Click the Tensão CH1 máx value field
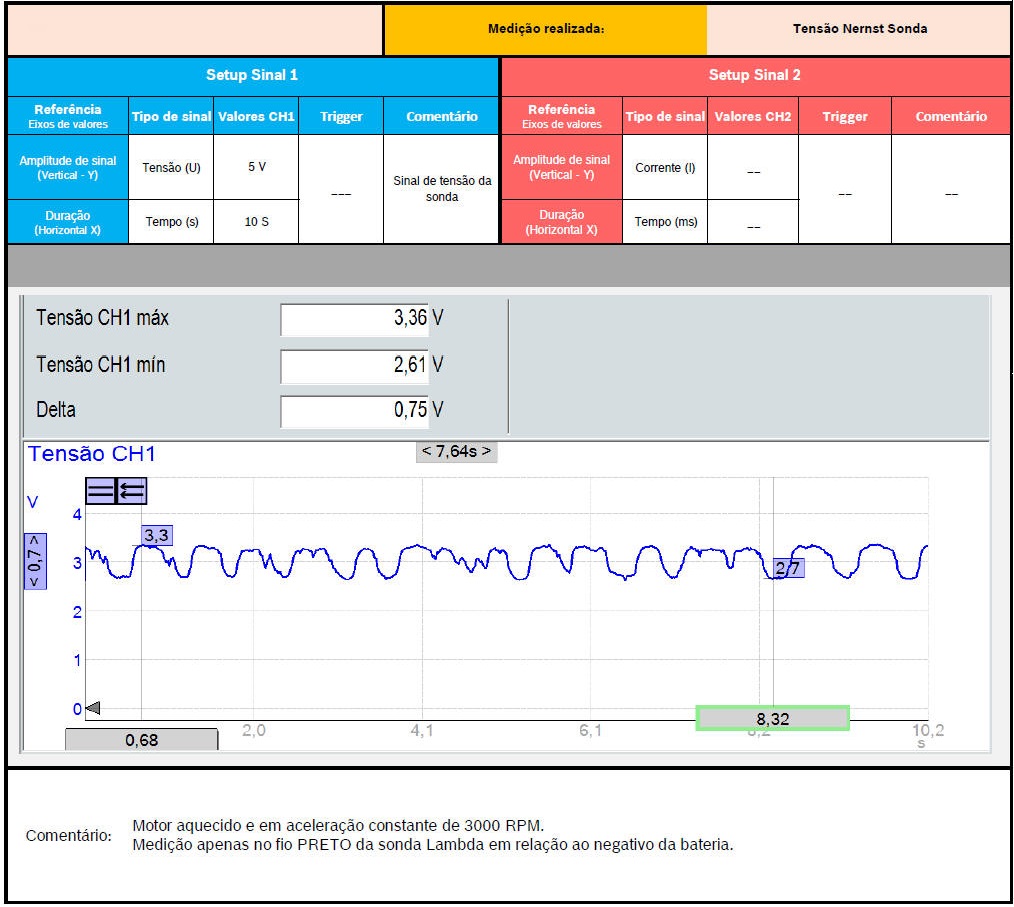The image size is (1014, 907). pyautogui.click(x=355, y=319)
